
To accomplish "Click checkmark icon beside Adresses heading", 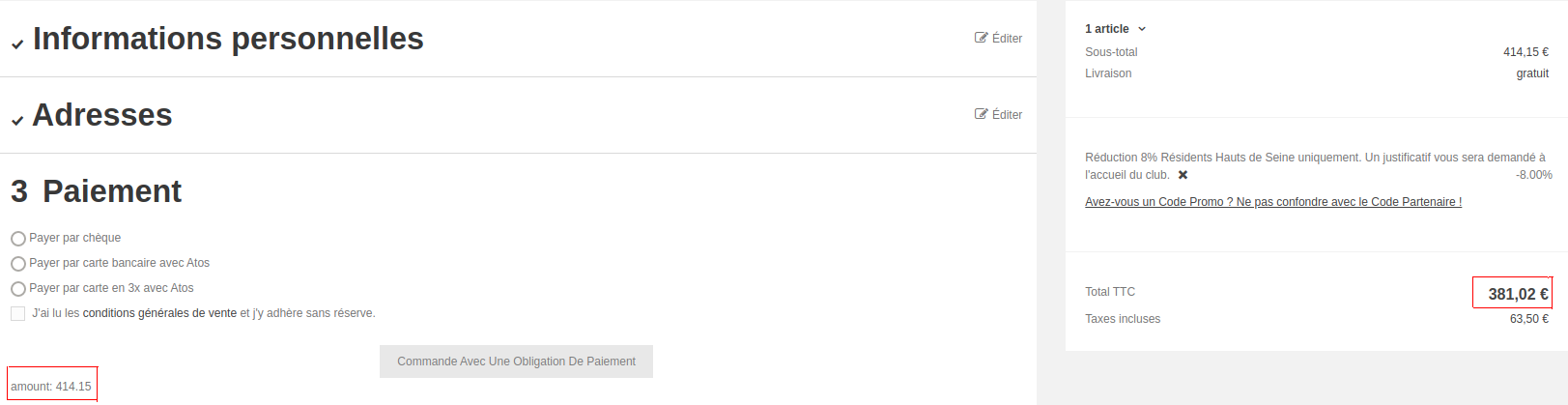I will 17,121.
